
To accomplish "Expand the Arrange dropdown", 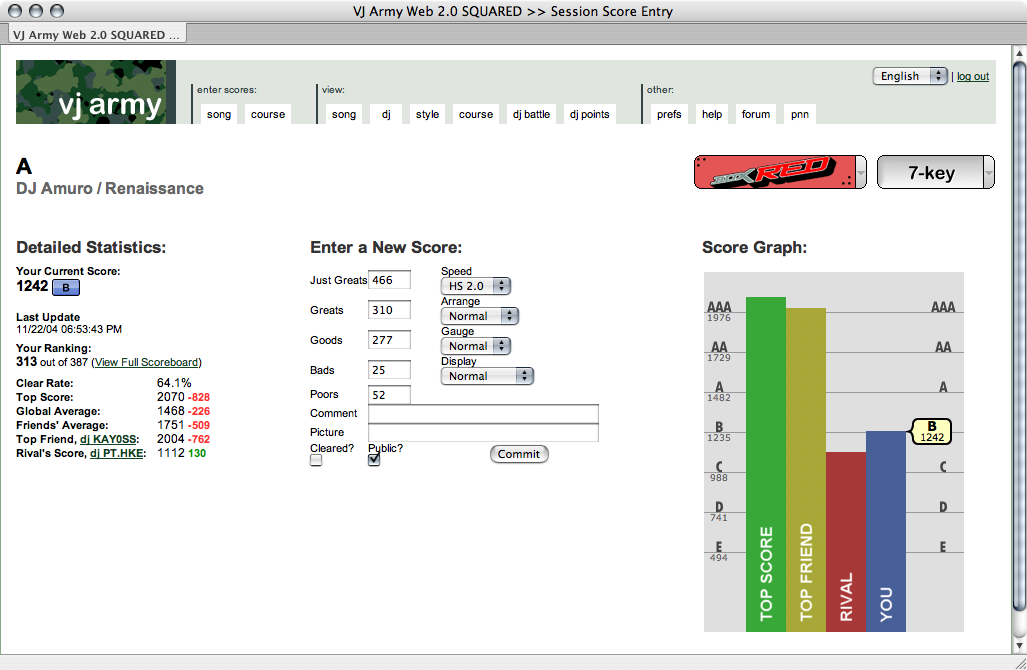I will [x=479, y=316].
